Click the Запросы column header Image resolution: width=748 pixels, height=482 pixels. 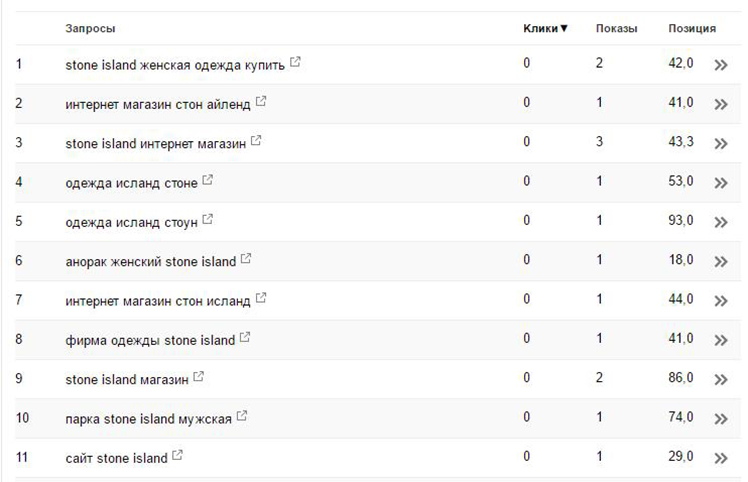pos(90,29)
